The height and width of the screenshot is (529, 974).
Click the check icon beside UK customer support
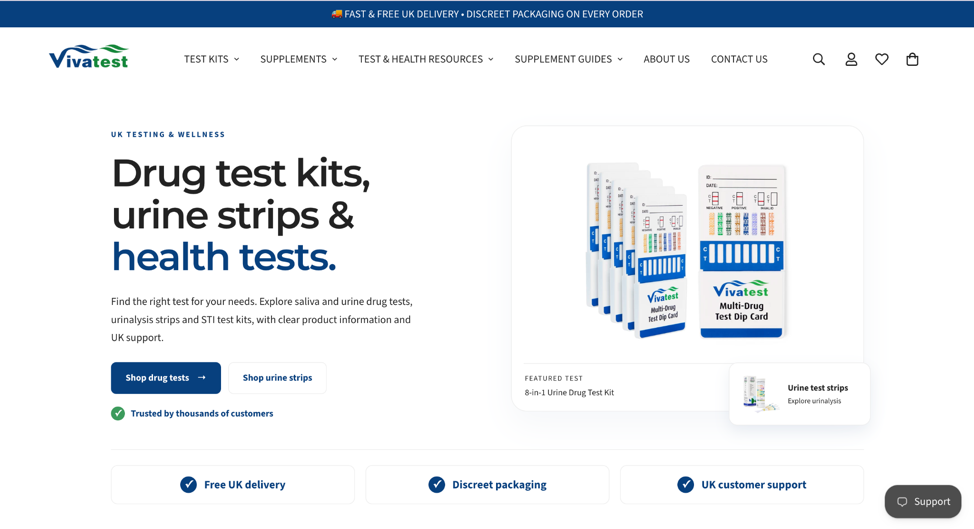686,484
